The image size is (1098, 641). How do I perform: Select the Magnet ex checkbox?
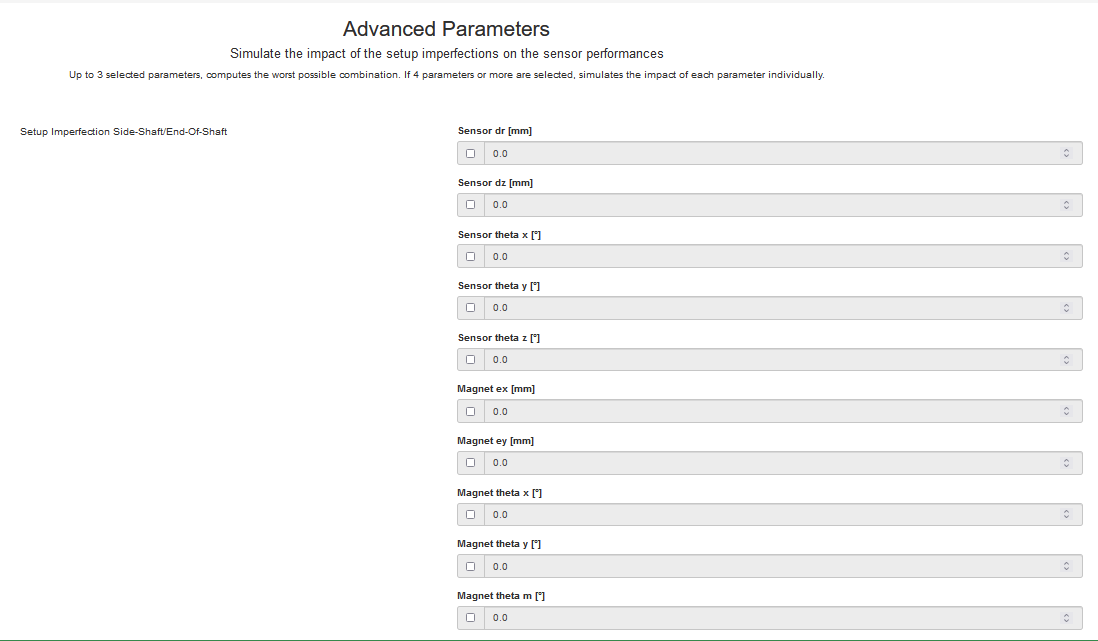click(471, 411)
